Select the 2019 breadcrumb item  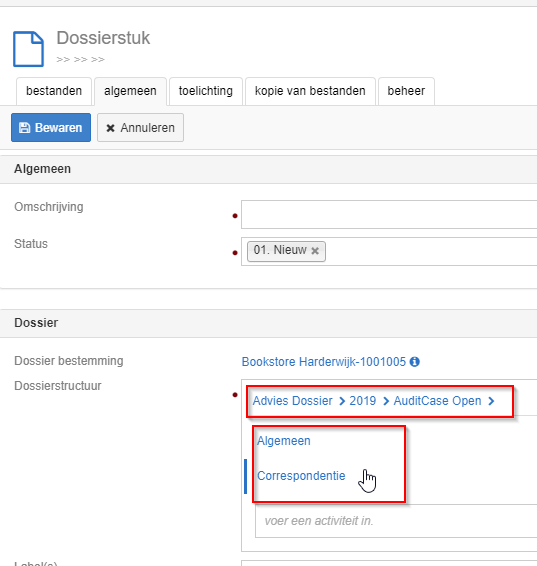pyautogui.click(x=363, y=401)
